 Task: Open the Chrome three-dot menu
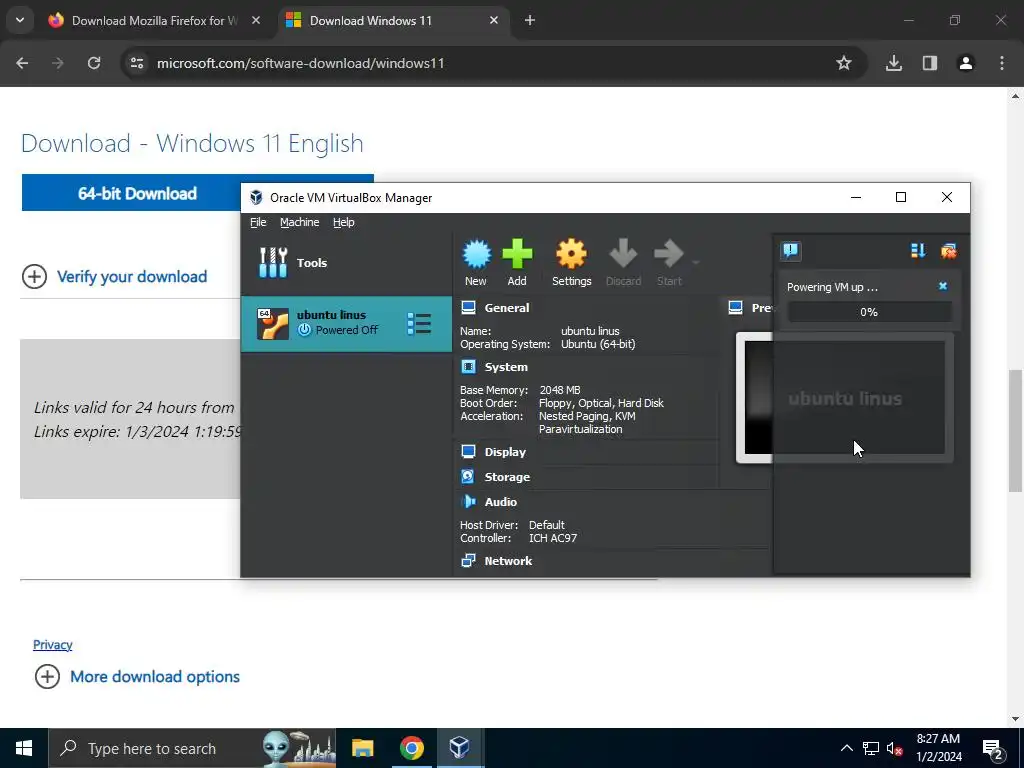(1002, 63)
